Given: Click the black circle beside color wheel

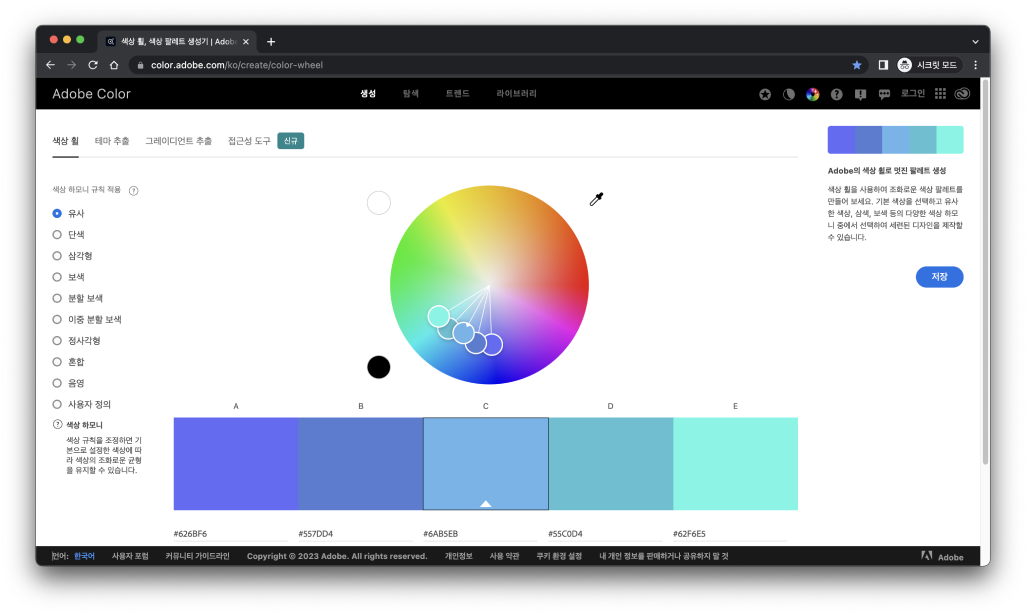Looking at the screenshot, I should click(x=378, y=367).
